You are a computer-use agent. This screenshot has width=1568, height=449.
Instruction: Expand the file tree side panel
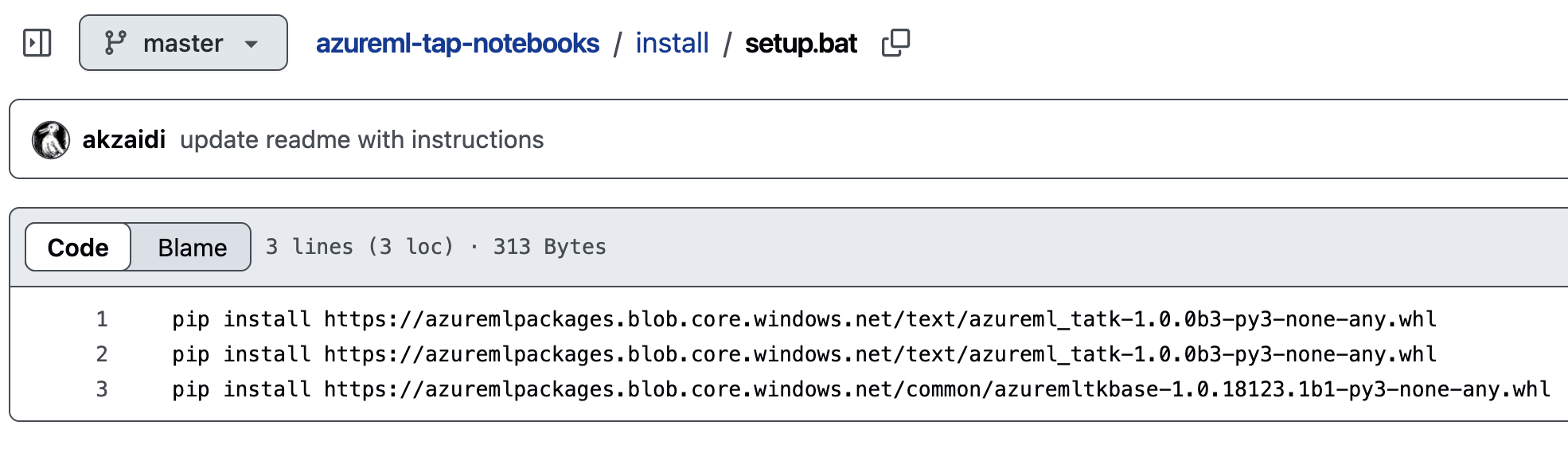37,43
